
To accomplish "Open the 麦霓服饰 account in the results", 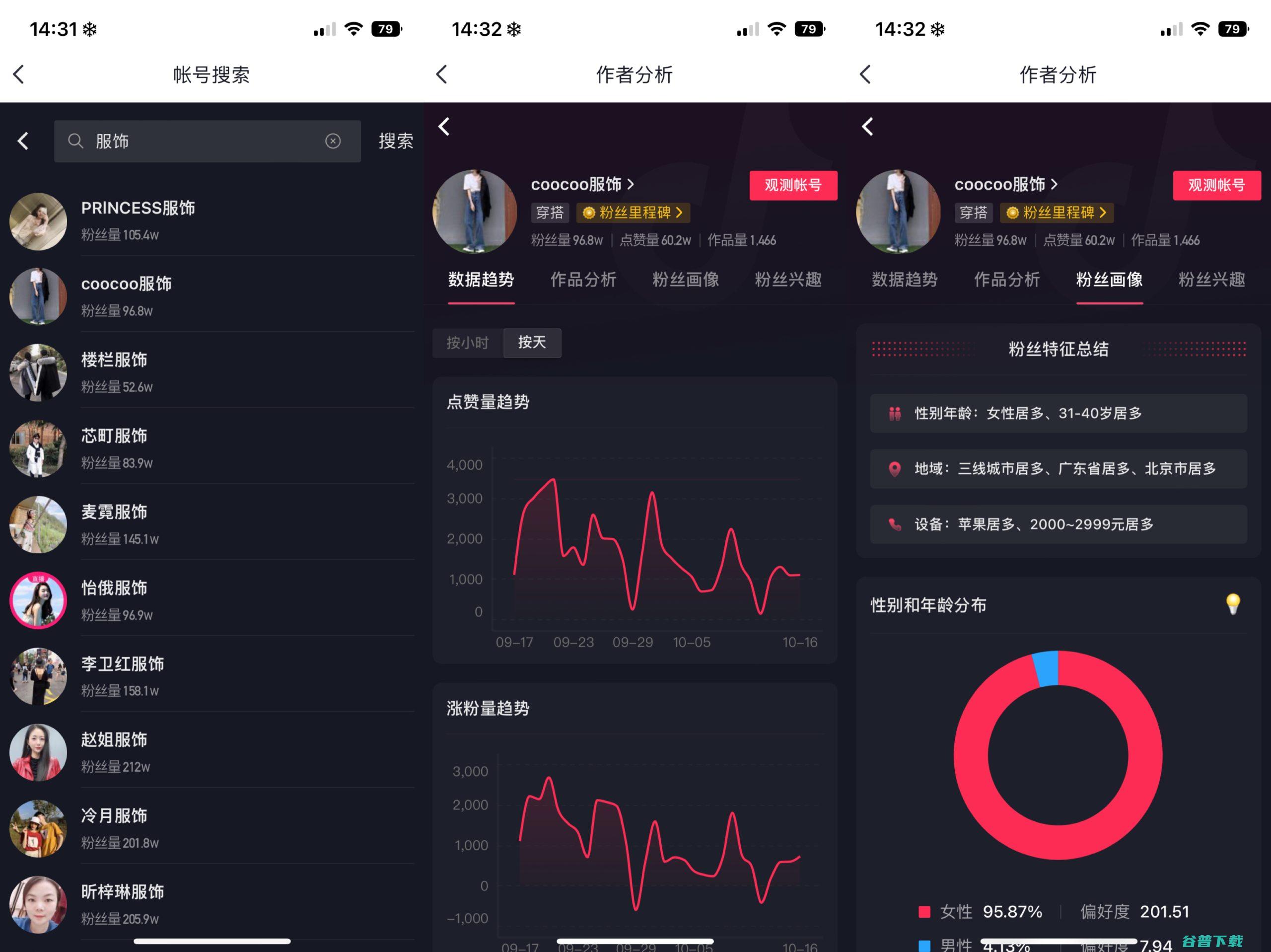I will pyautogui.click(x=212, y=524).
